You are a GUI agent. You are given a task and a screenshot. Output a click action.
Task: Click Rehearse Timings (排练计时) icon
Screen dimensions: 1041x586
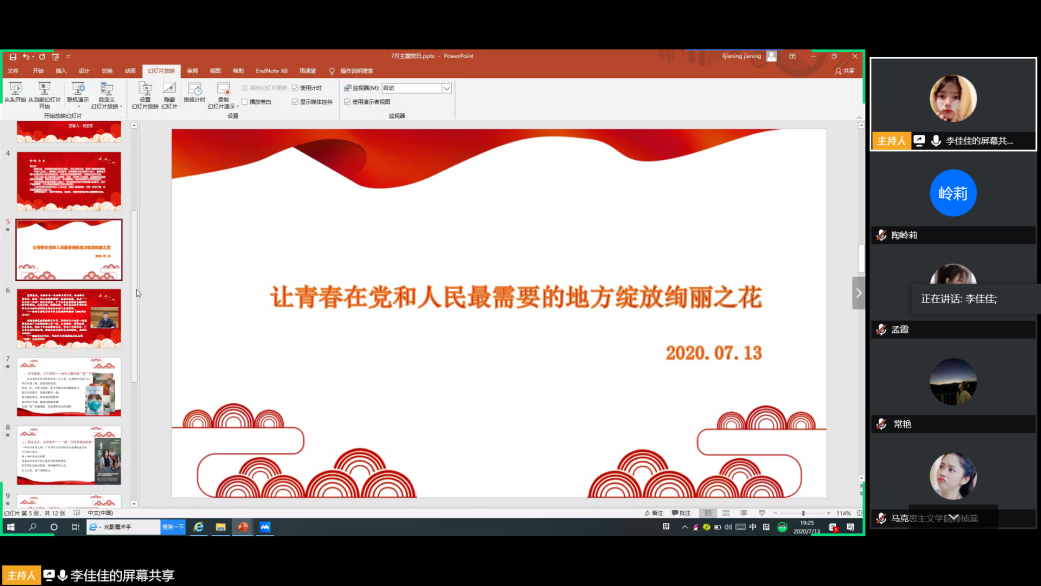(195, 93)
